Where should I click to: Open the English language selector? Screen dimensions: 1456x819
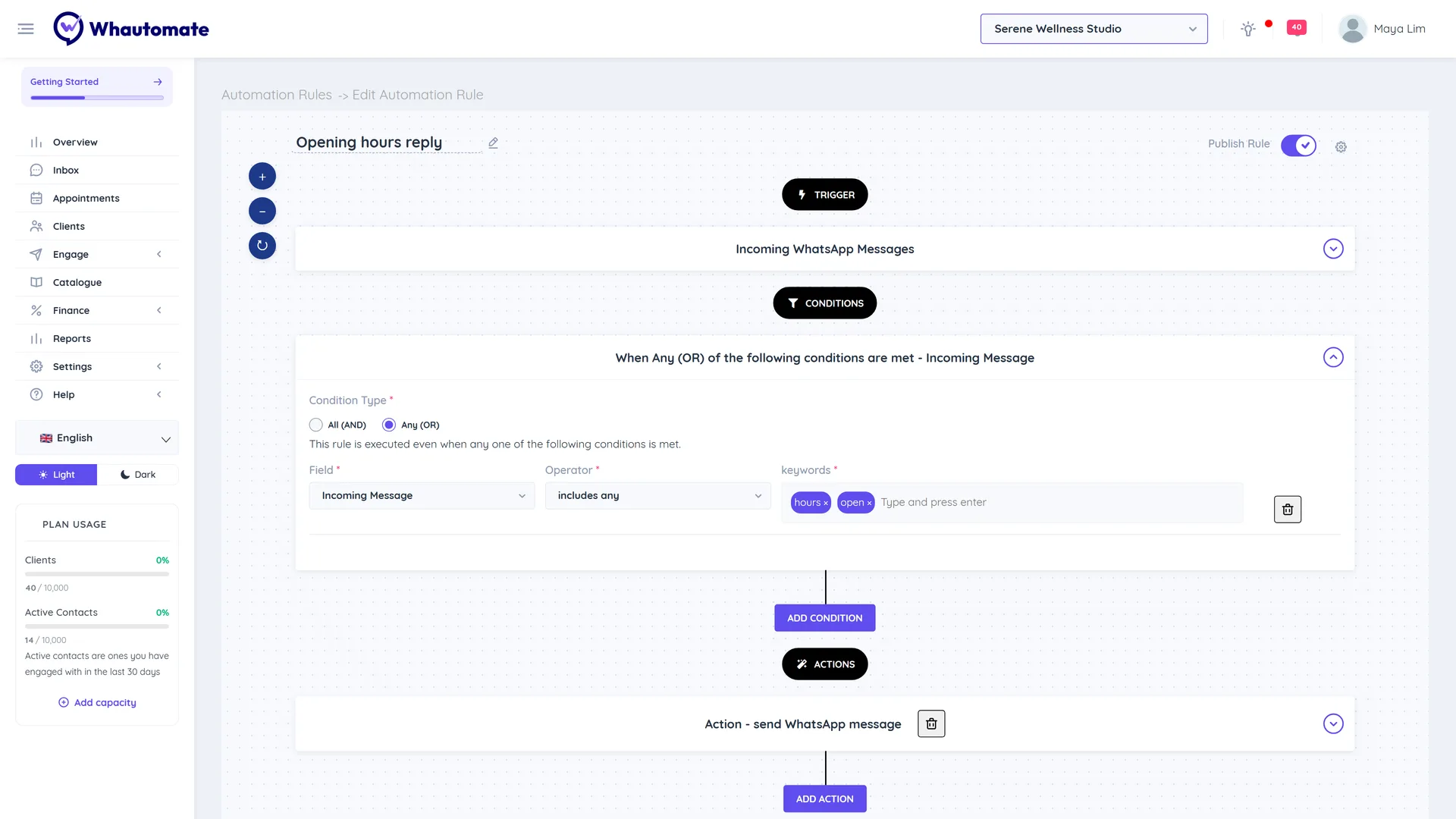pyautogui.click(x=97, y=438)
